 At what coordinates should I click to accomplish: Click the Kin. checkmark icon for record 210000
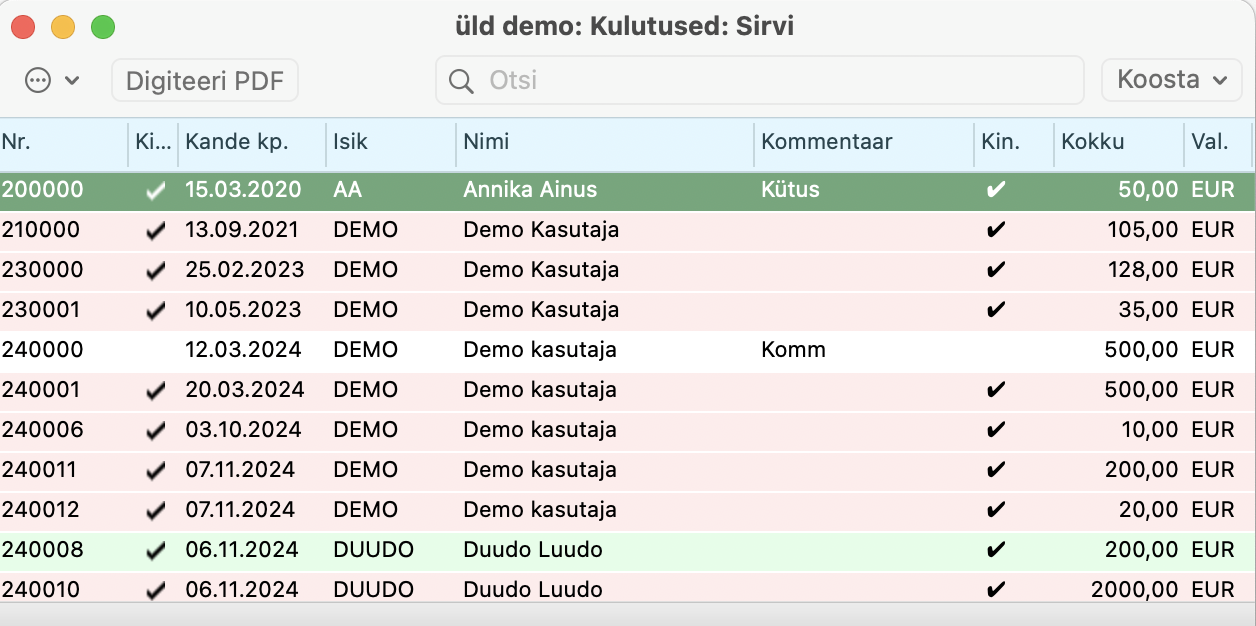click(995, 230)
